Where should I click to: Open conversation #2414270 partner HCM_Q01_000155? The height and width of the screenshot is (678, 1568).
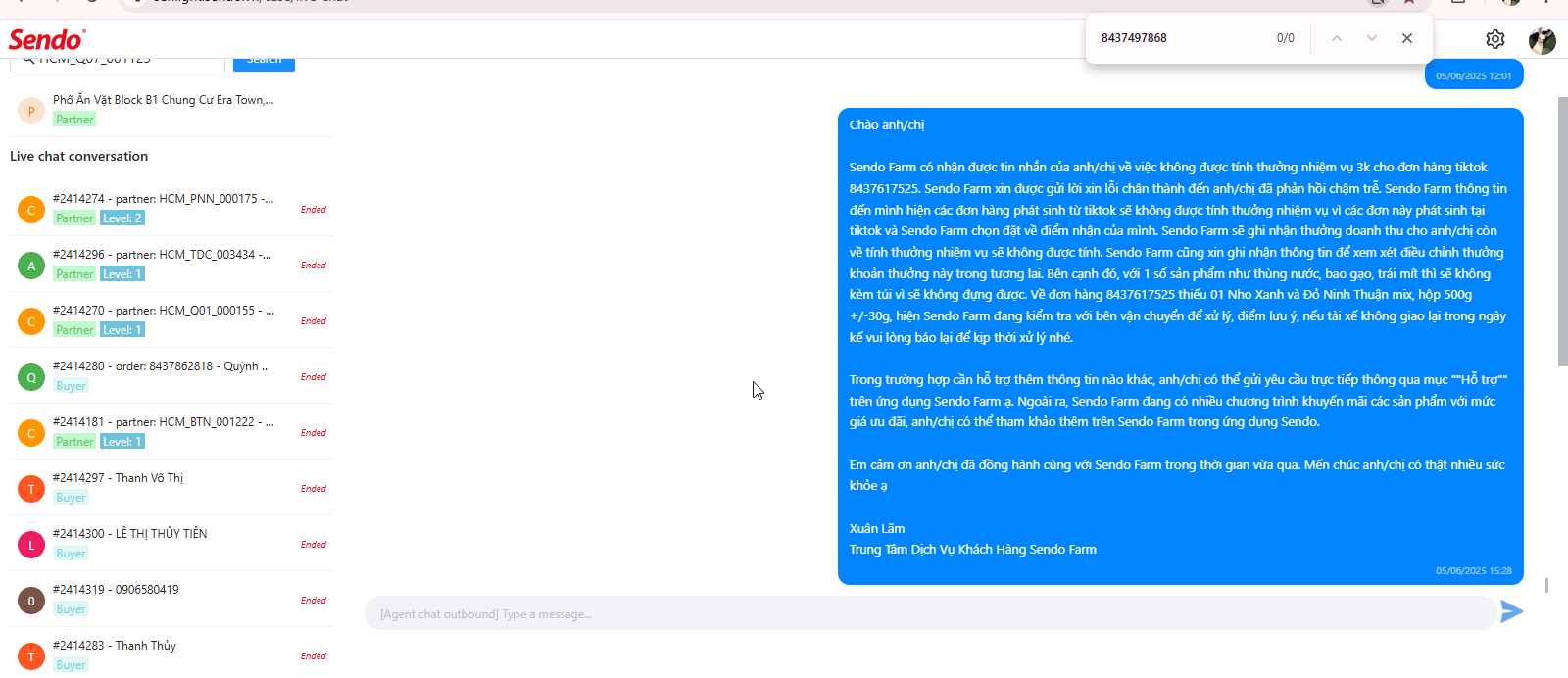click(x=171, y=320)
